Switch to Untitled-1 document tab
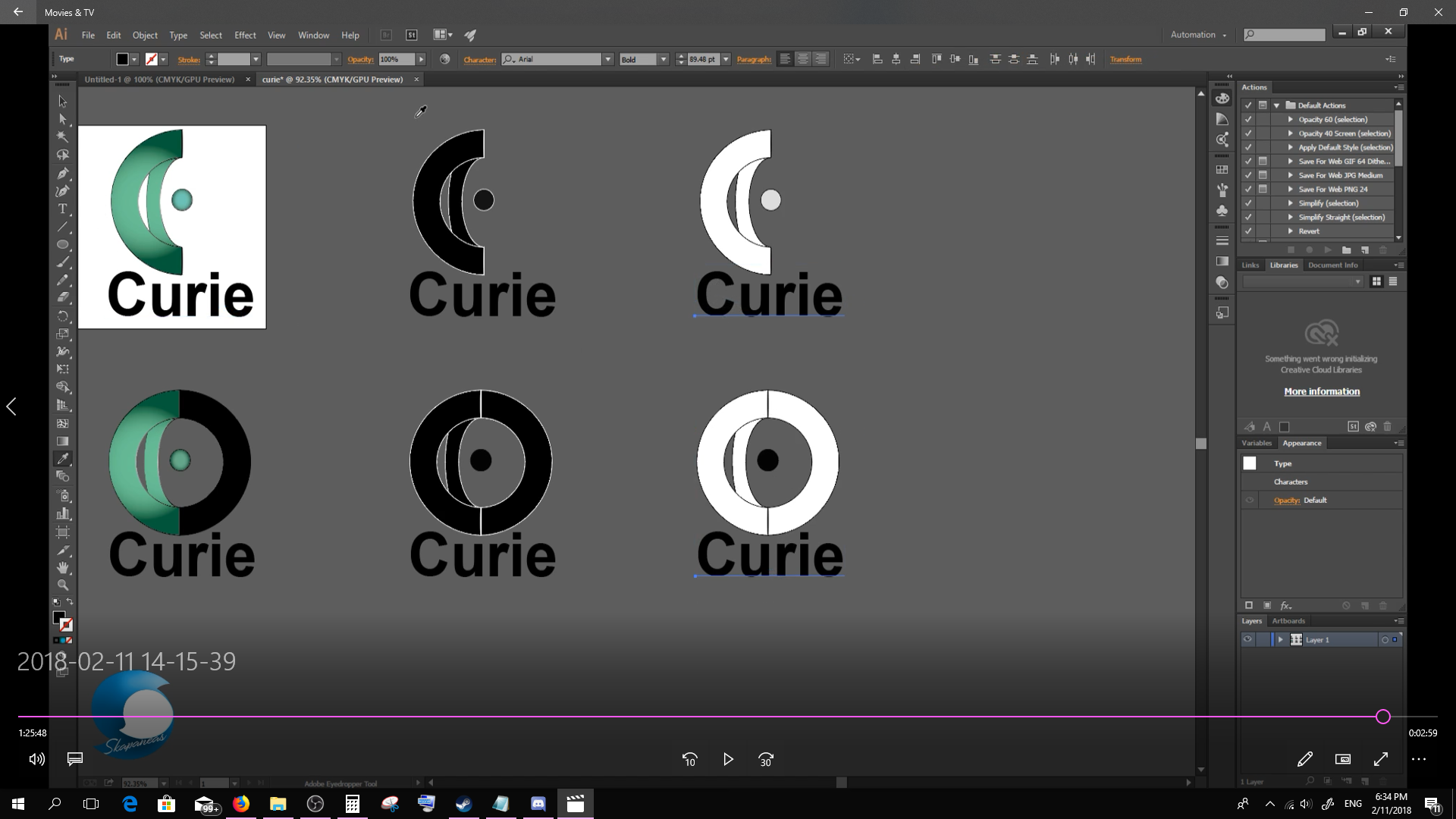This screenshot has width=1456, height=819. point(159,80)
